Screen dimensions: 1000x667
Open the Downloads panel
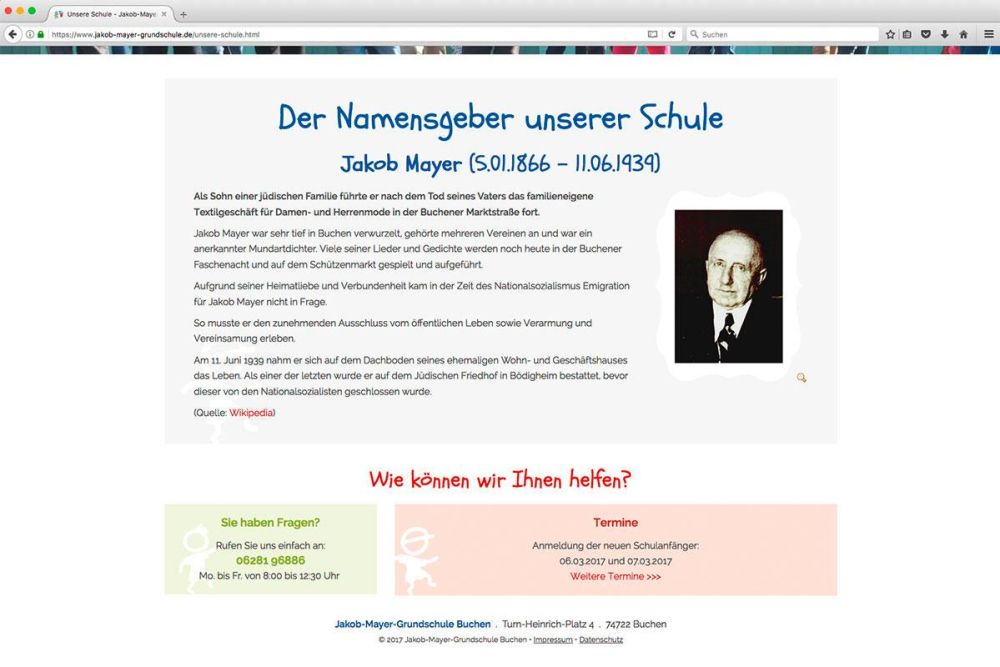(x=944, y=33)
